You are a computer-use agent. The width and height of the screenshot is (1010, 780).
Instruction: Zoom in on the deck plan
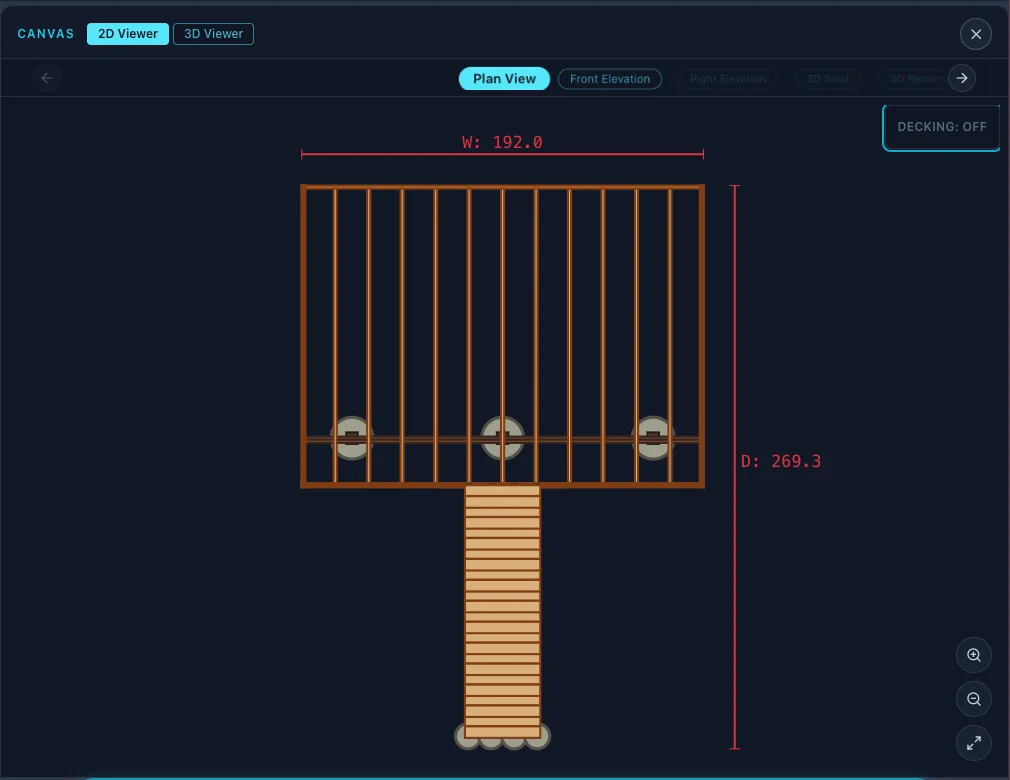[x=973, y=655]
